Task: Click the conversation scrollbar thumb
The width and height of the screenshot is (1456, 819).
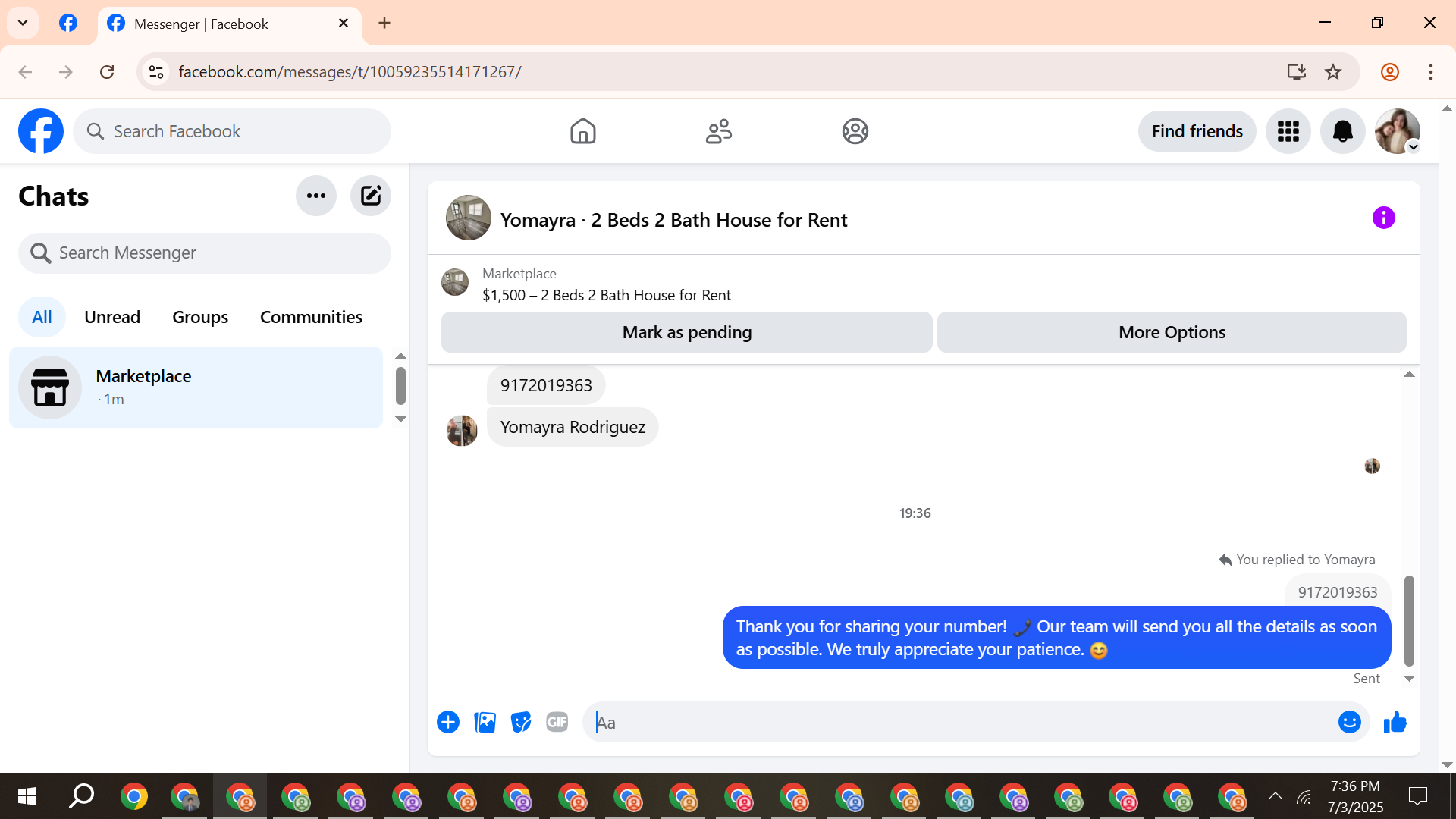Action: point(1409,620)
